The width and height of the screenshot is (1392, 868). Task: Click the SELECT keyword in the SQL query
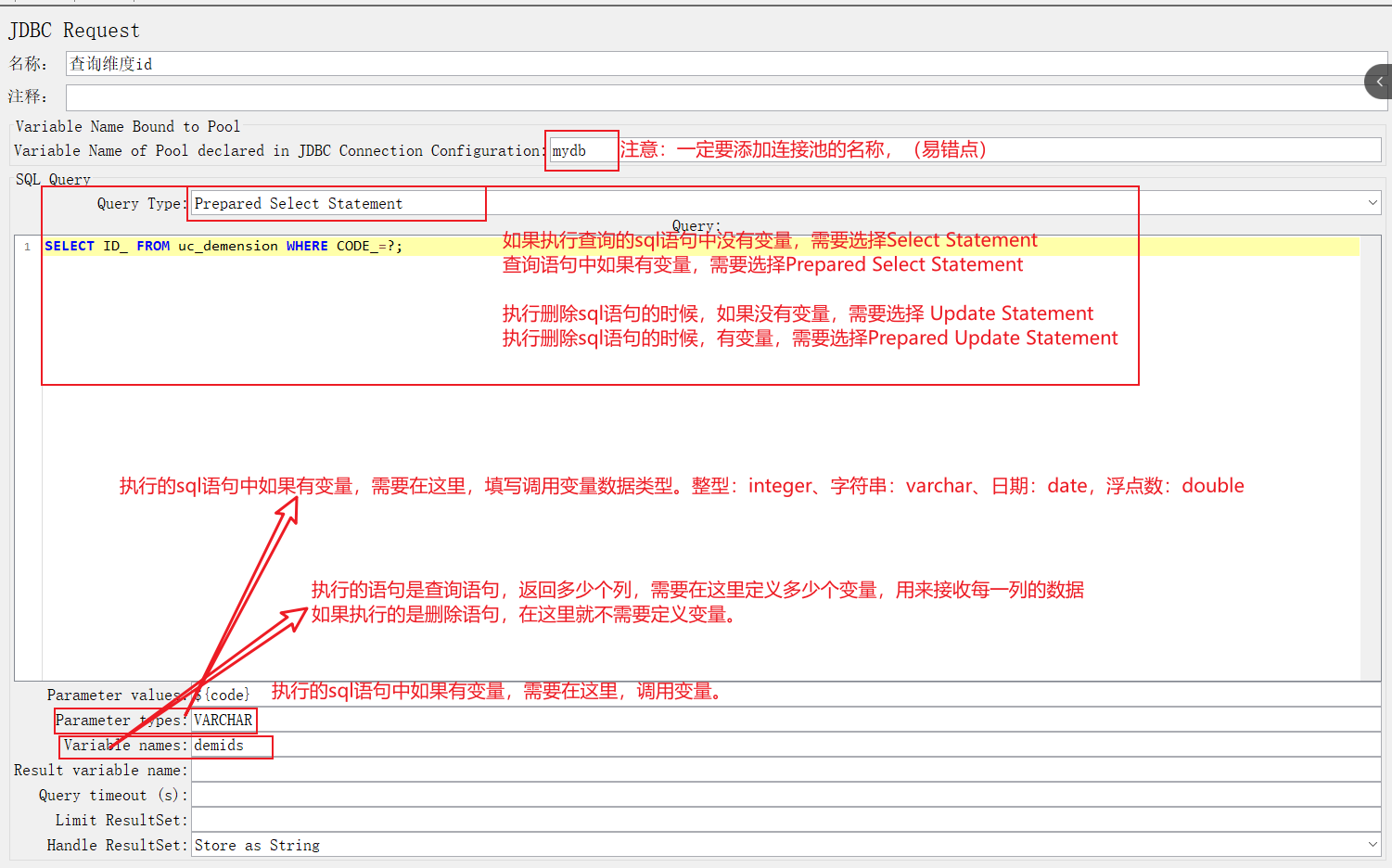pos(70,246)
